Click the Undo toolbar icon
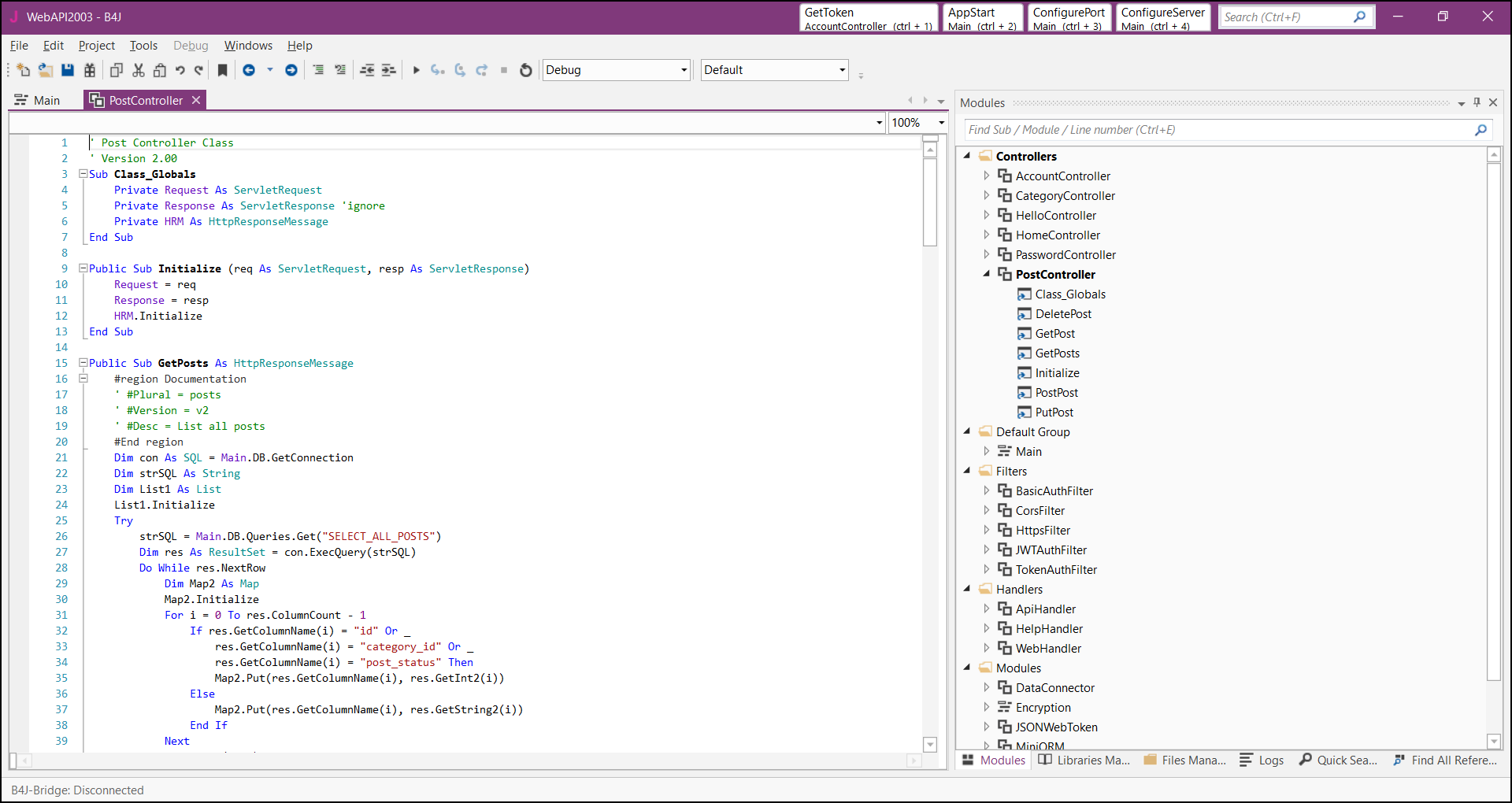This screenshot has width=1512, height=803. click(x=180, y=70)
